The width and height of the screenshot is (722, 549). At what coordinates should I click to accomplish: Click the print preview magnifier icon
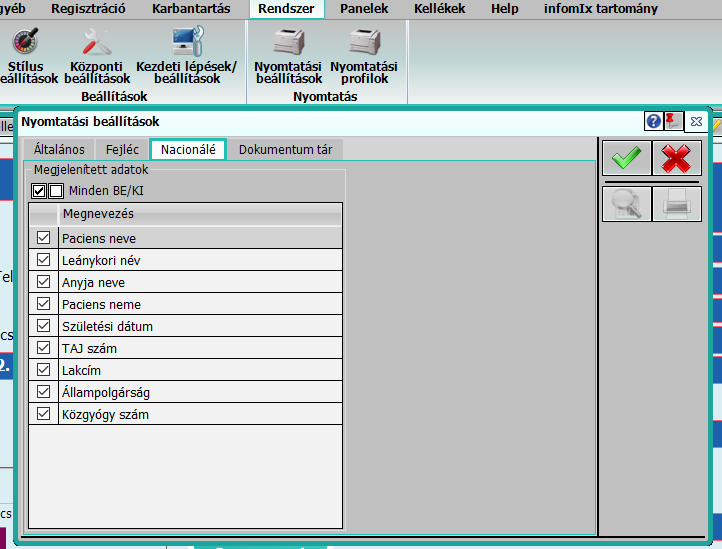(627, 204)
